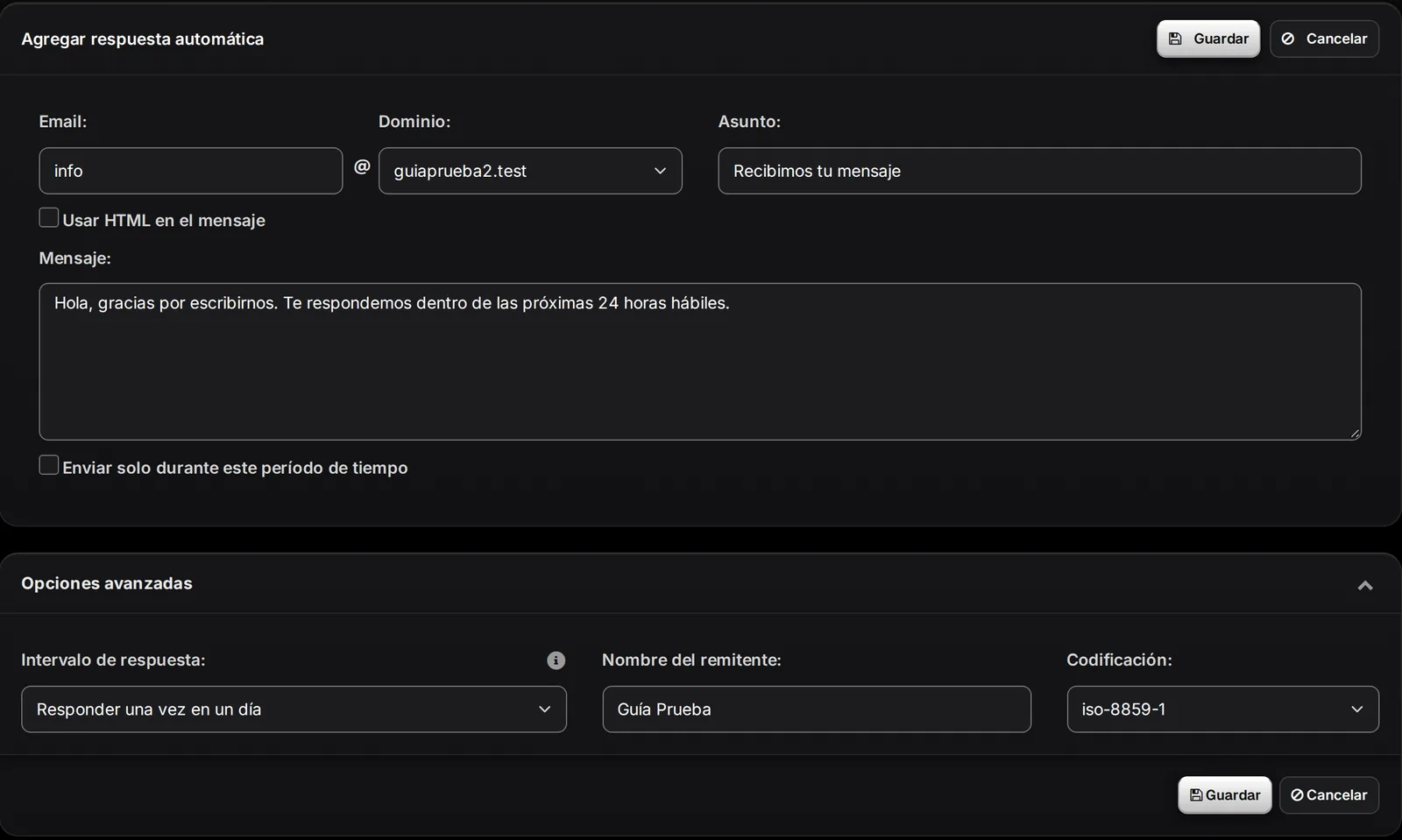Image resolution: width=1402 pixels, height=840 pixels.
Task: Open the Codificación dropdown iso-8859-1
Action: pos(1222,709)
